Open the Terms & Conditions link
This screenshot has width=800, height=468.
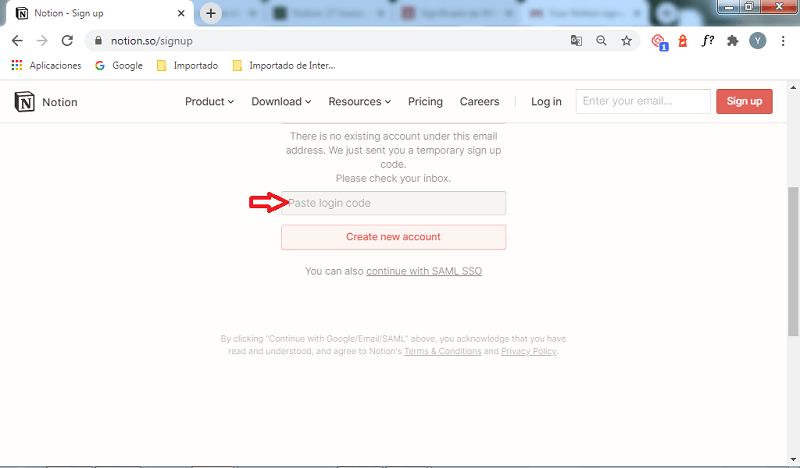tap(442, 351)
